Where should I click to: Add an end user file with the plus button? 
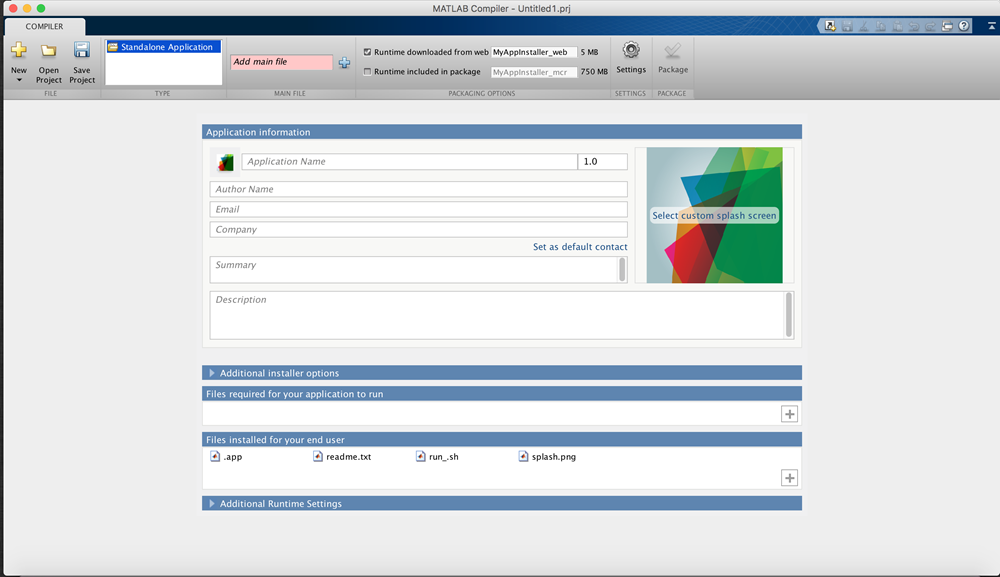pyautogui.click(x=790, y=478)
